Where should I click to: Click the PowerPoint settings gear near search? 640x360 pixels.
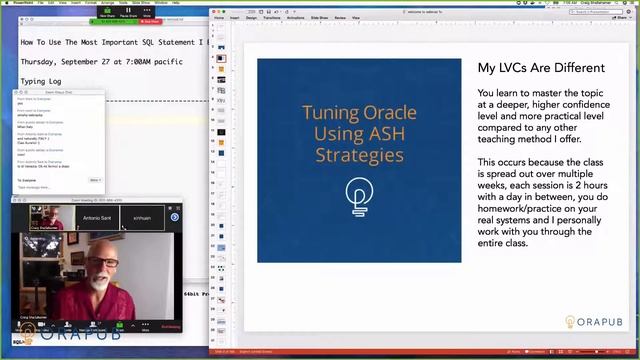click(x=629, y=12)
